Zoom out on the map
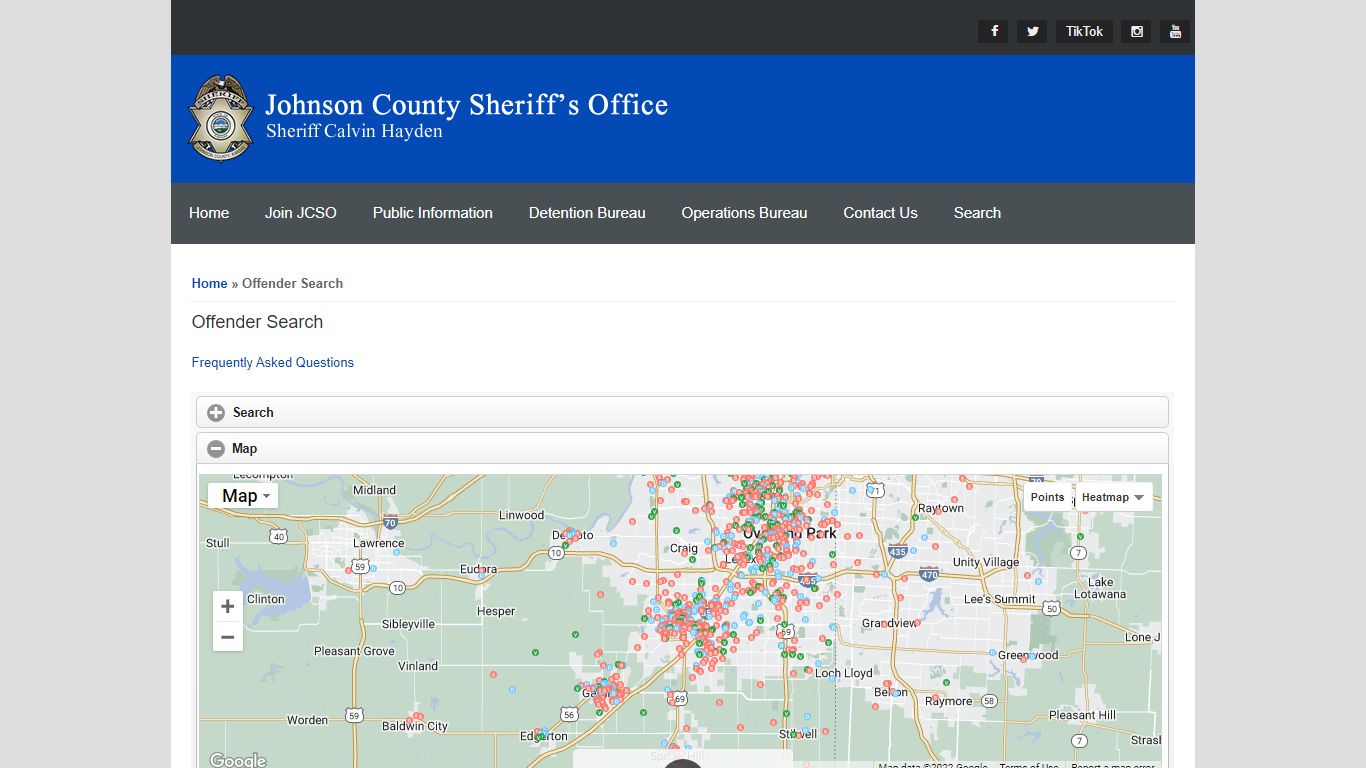The width and height of the screenshot is (1366, 768). (228, 637)
